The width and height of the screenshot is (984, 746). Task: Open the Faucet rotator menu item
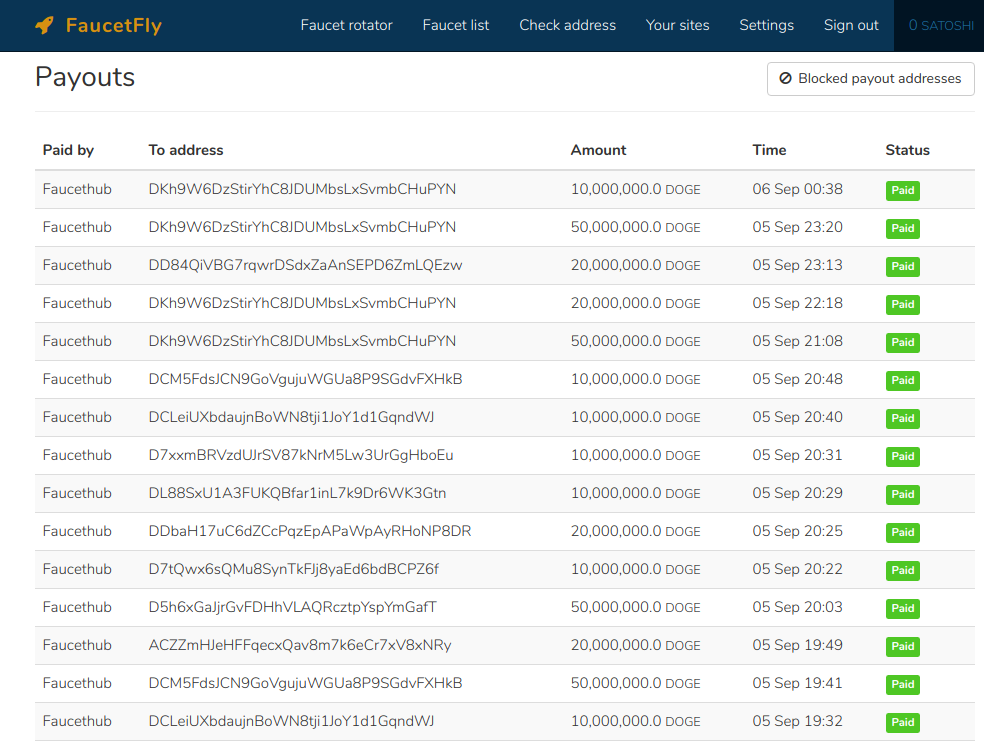pyautogui.click(x=346, y=25)
